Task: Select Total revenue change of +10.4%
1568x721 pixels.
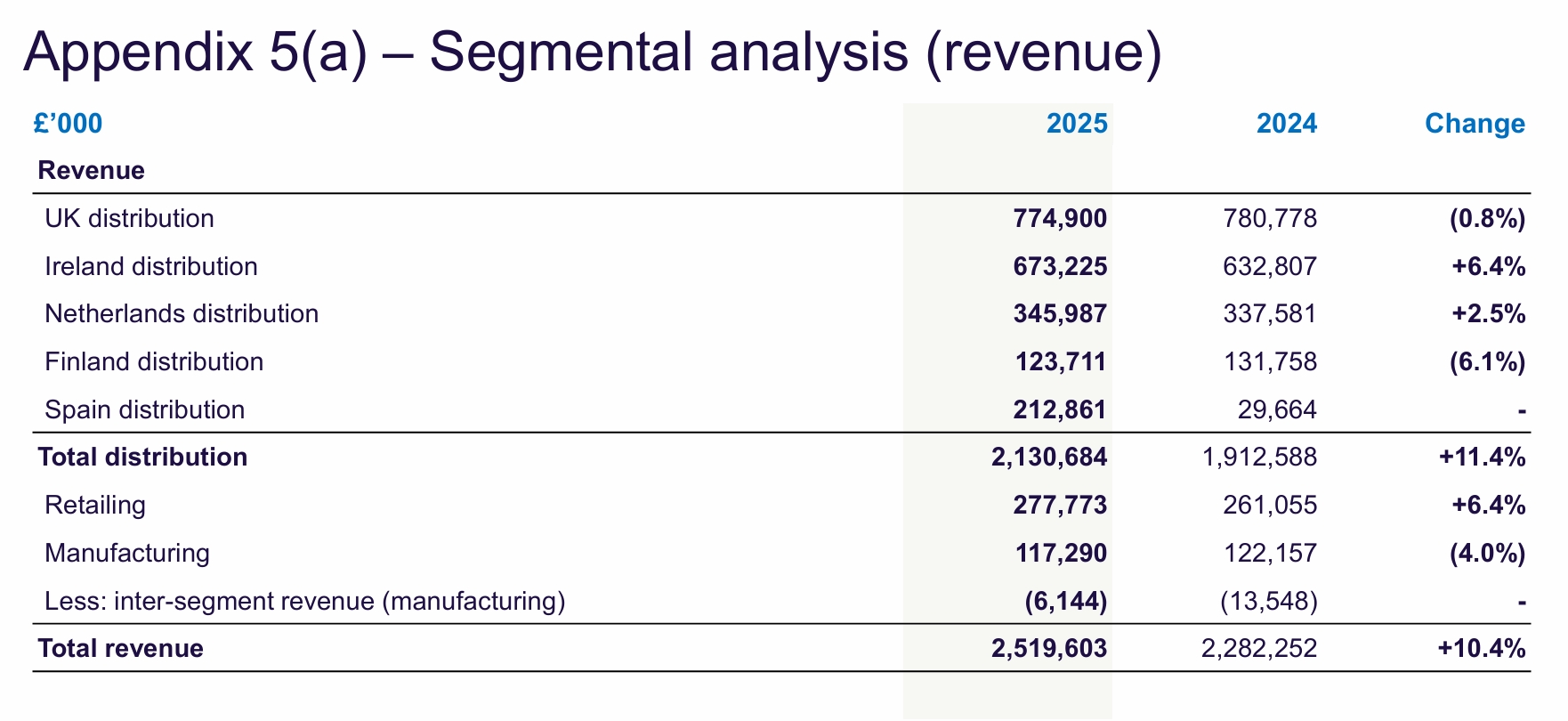Action: coord(1482,649)
